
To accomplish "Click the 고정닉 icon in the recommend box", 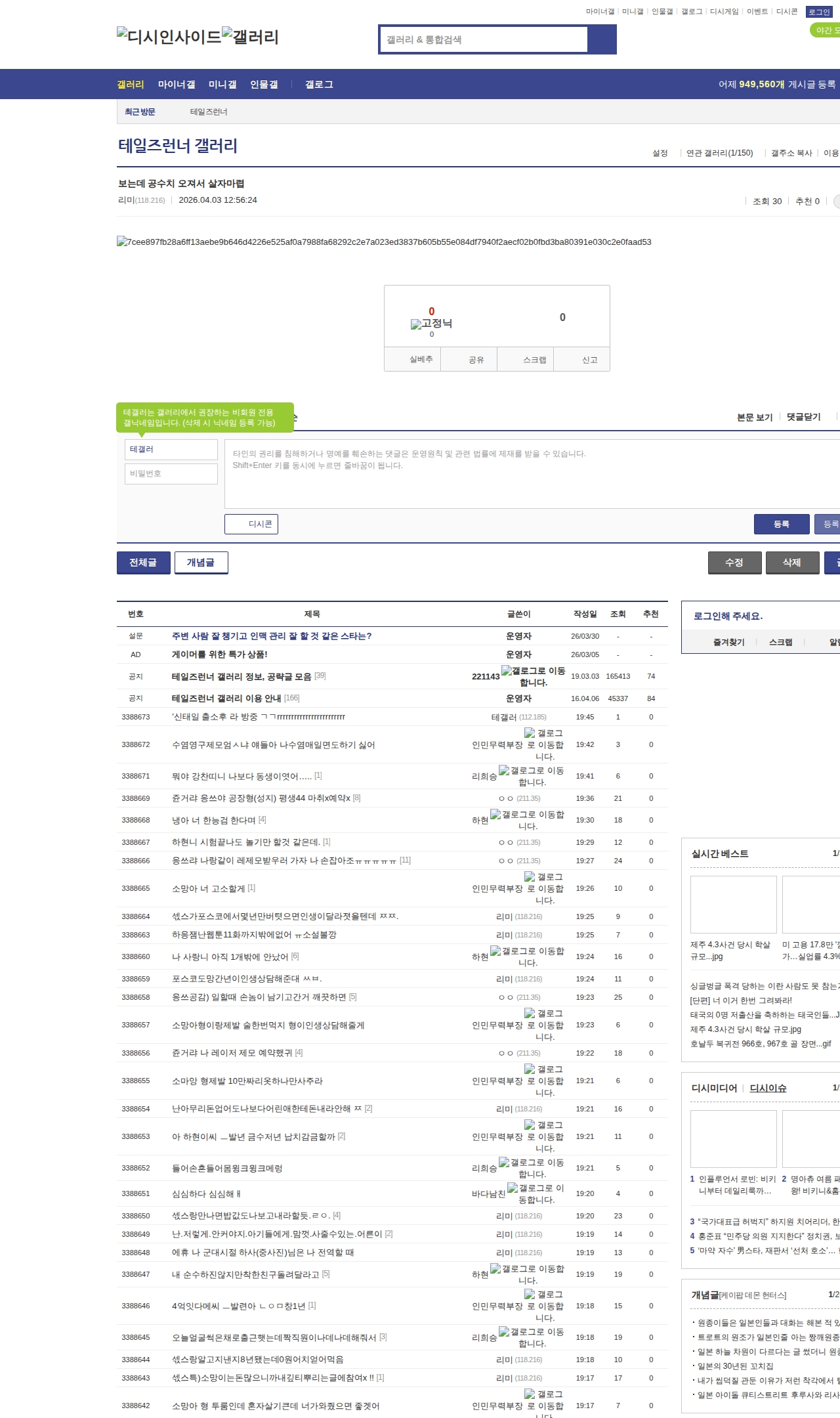I will pyautogui.click(x=416, y=324).
